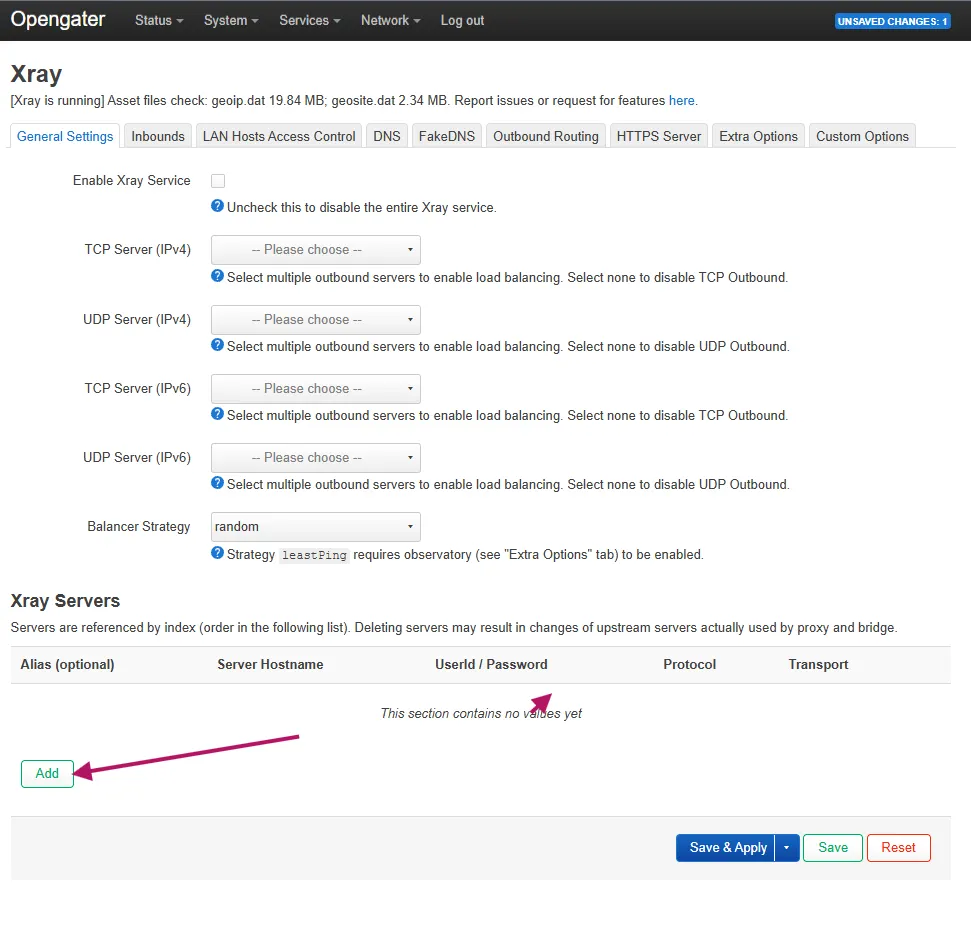
Task: Open the Status menu
Action: point(159,20)
